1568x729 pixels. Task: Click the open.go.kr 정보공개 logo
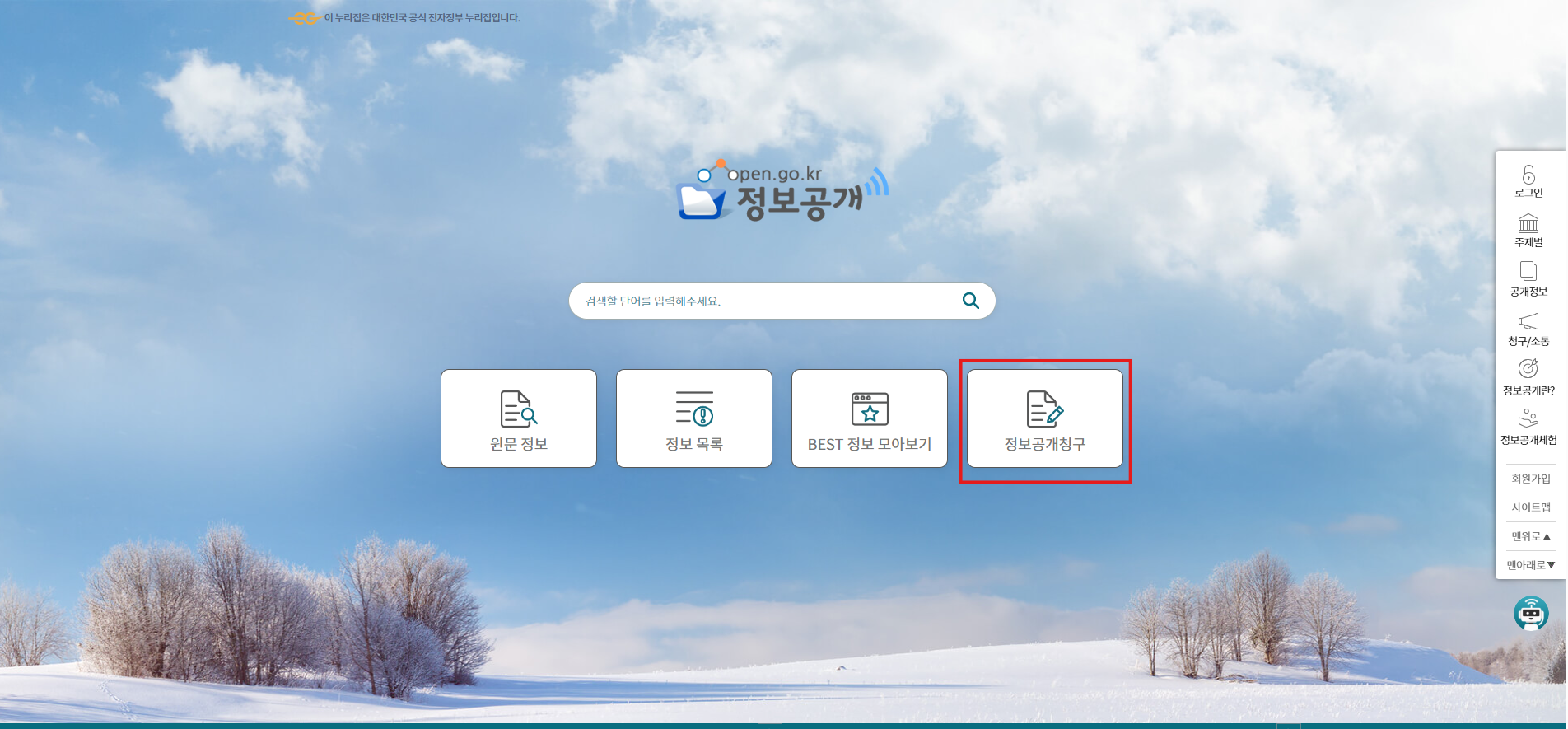[782, 191]
